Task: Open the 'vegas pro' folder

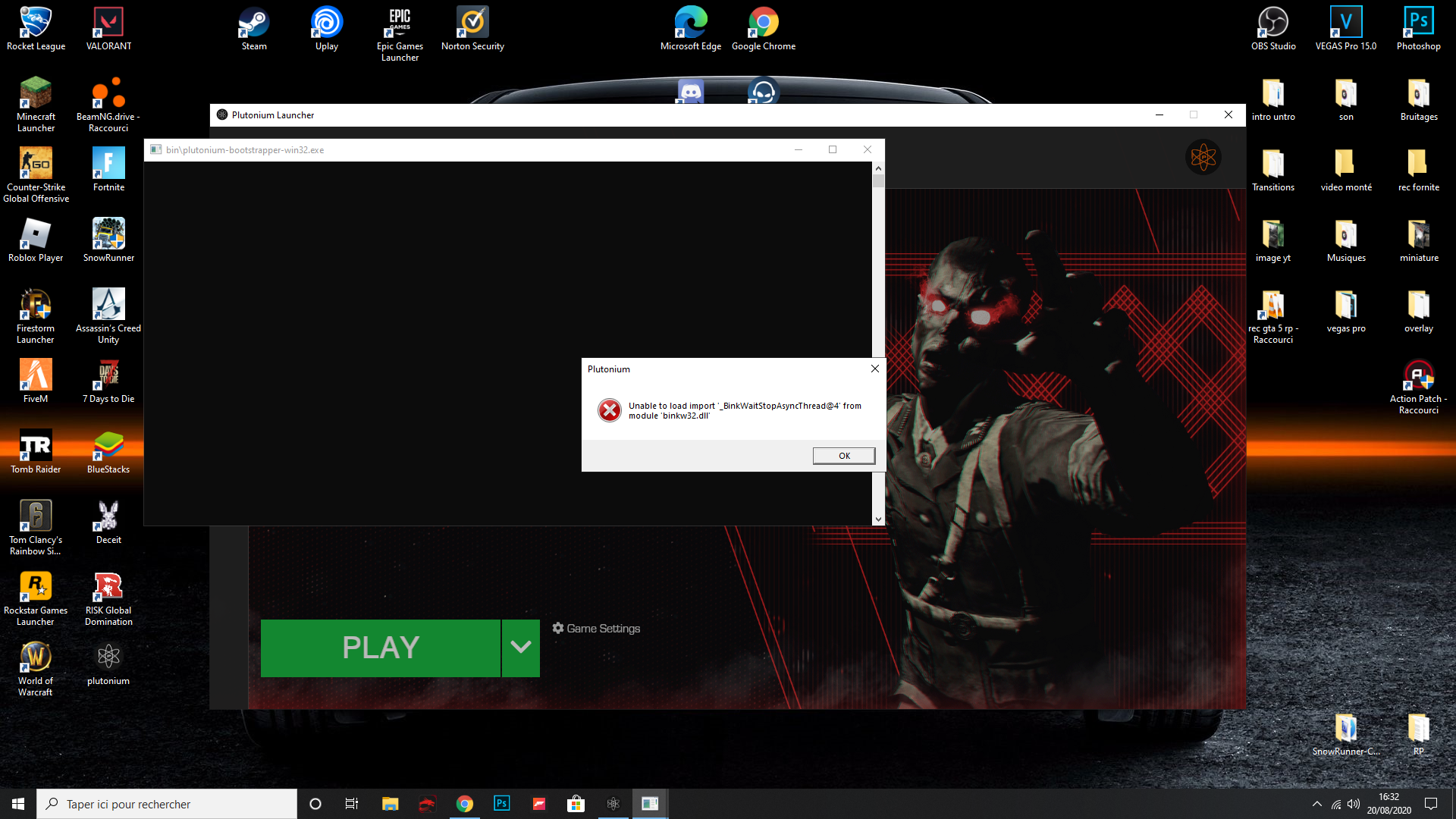Action: [x=1346, y=311]
